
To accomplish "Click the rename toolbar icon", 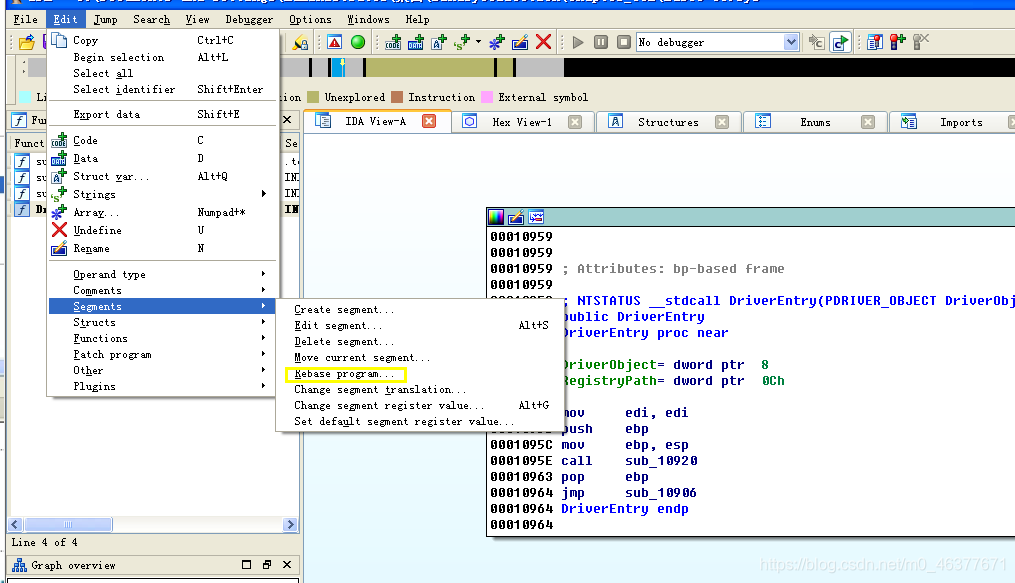I will [x=520, y=43].
